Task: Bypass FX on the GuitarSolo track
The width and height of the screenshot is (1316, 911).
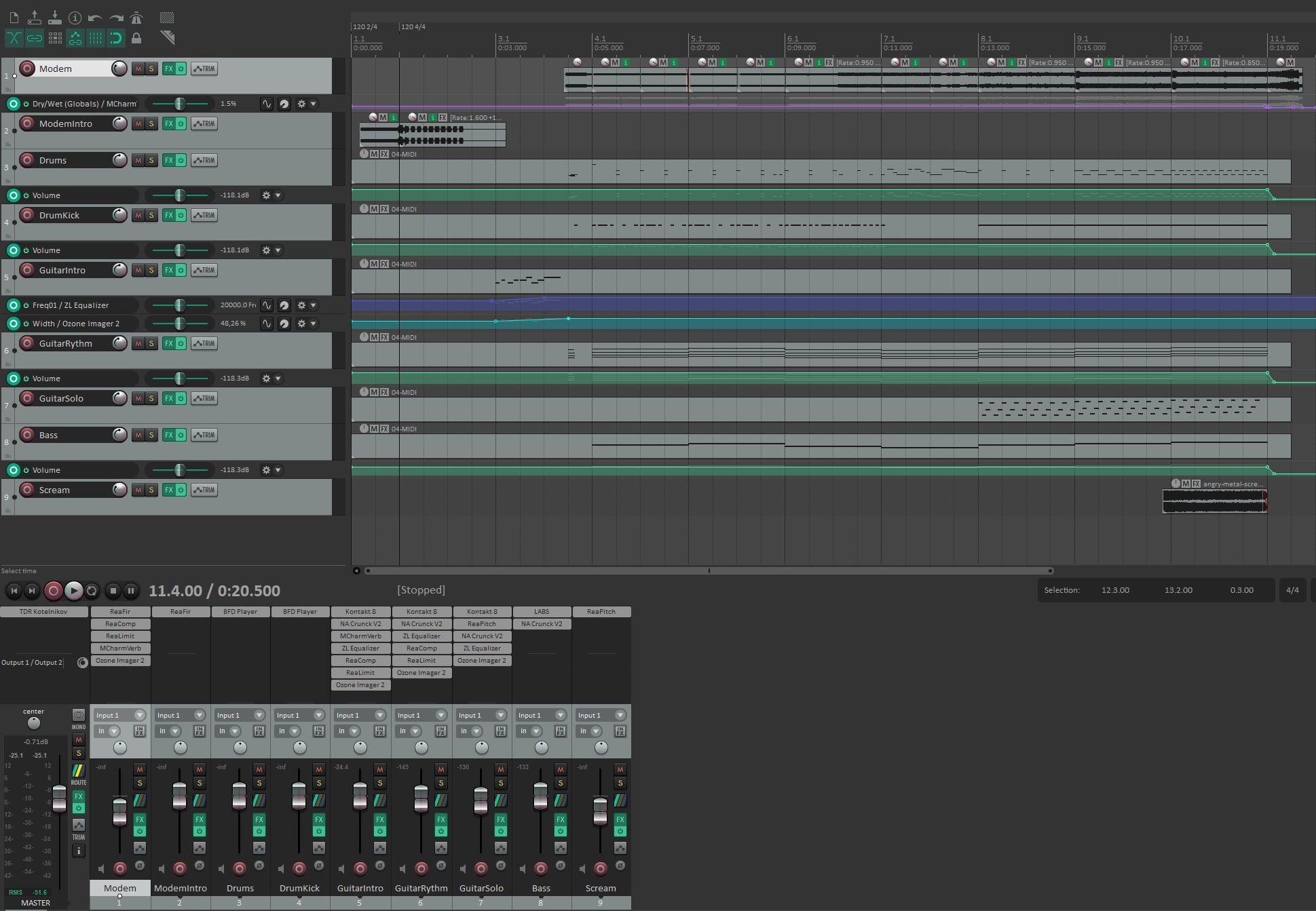Action: point(181,398)
